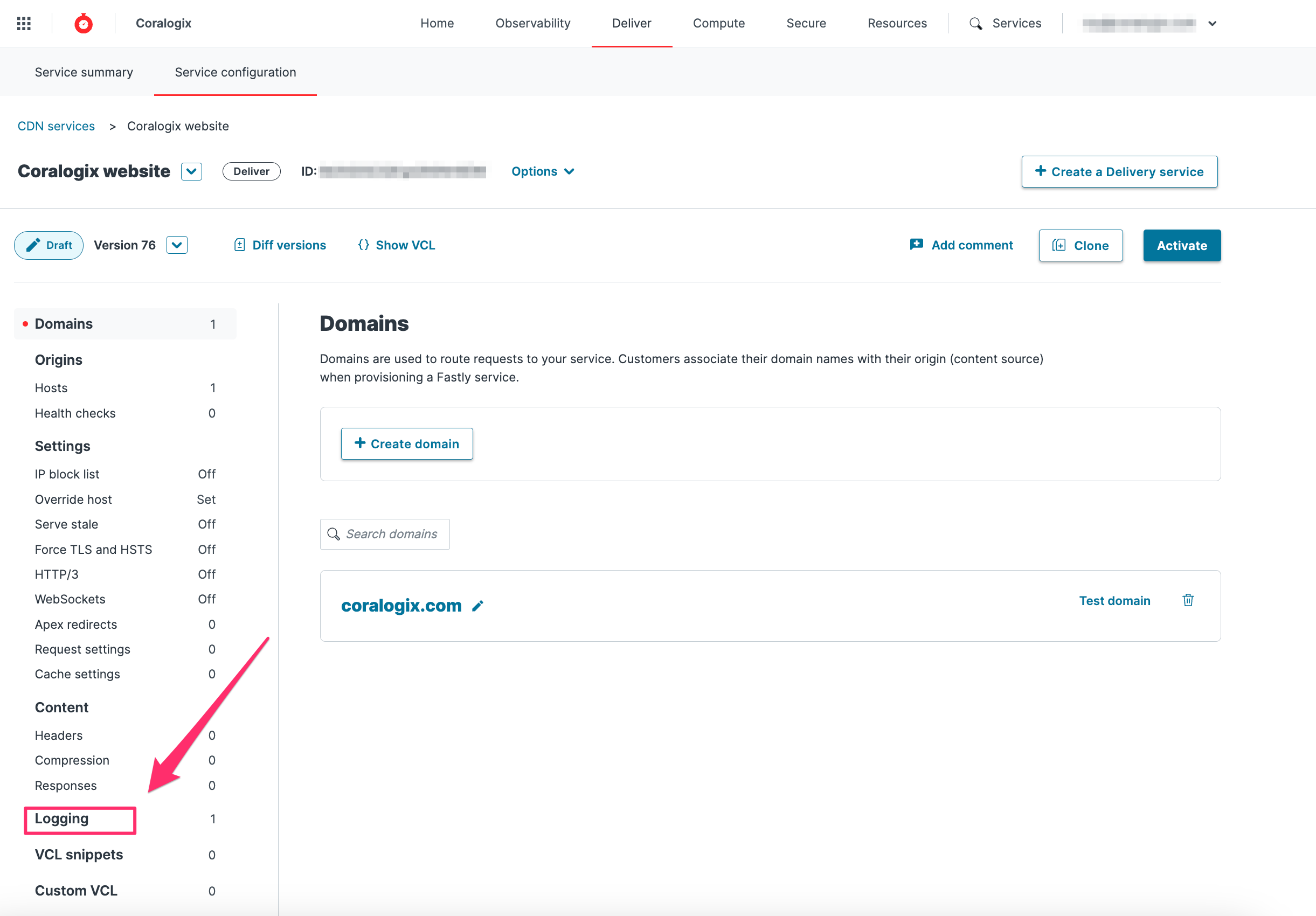Image resolution: width=1316 pixels, height=916 pixels.
Task: Click the Deliver service type badge
Action: (x=251, y=171)
